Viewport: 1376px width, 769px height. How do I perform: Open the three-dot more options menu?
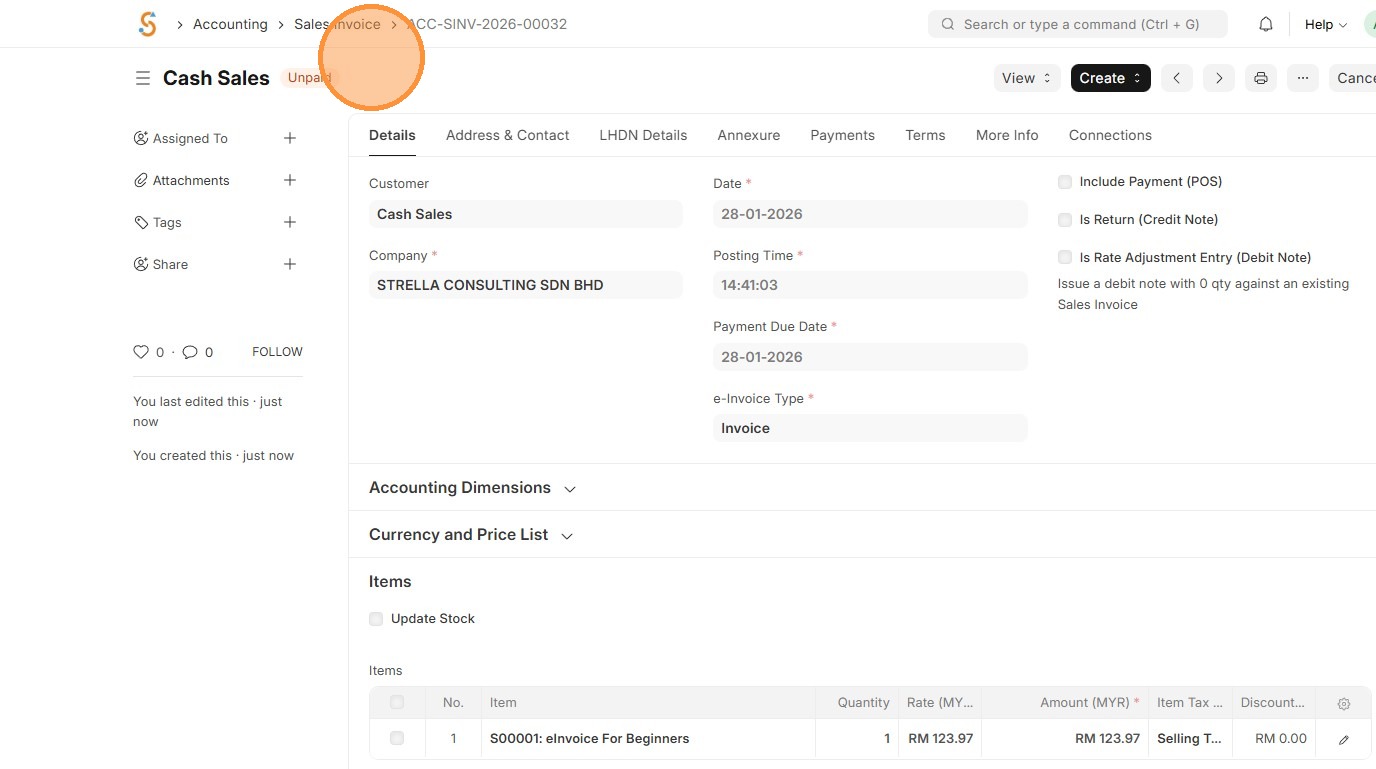(x=1303, y=78)
